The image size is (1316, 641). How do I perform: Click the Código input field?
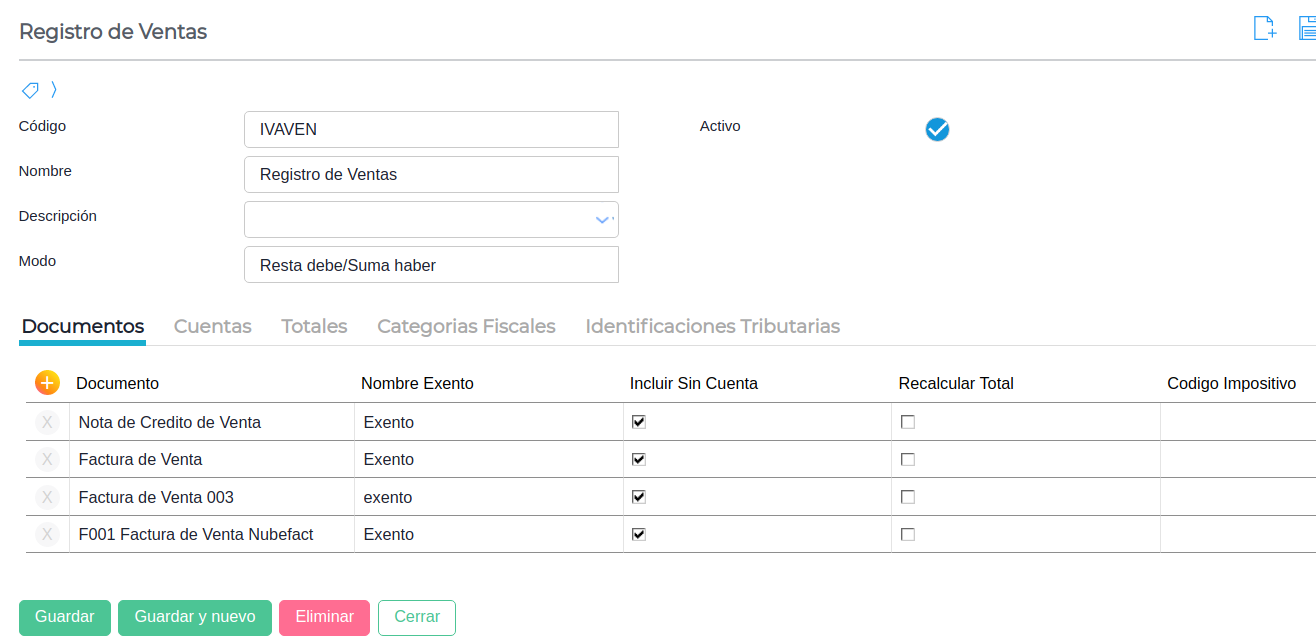431,130
